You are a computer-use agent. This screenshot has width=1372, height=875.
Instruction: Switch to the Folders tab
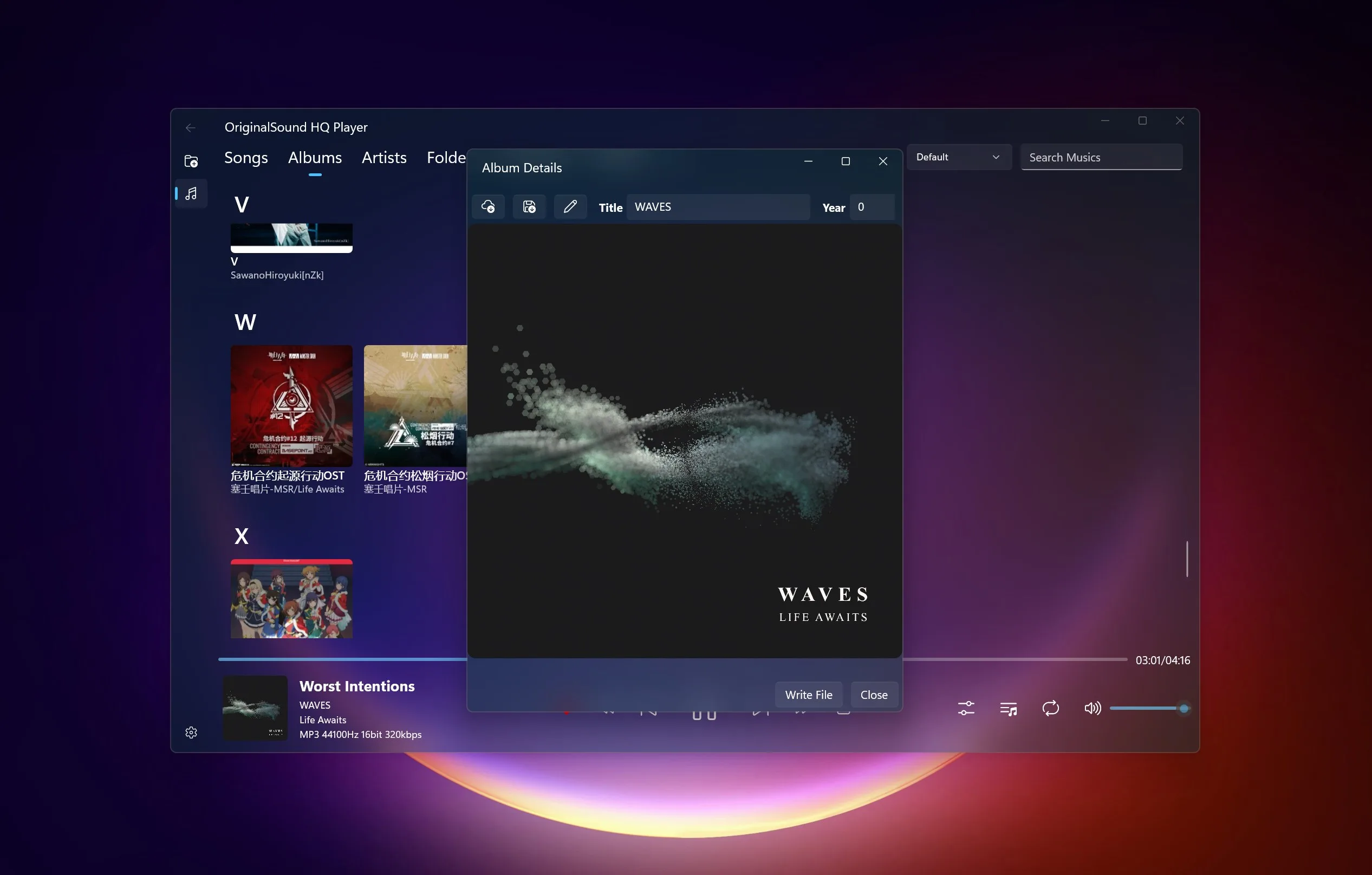click(x=446, y=157)
